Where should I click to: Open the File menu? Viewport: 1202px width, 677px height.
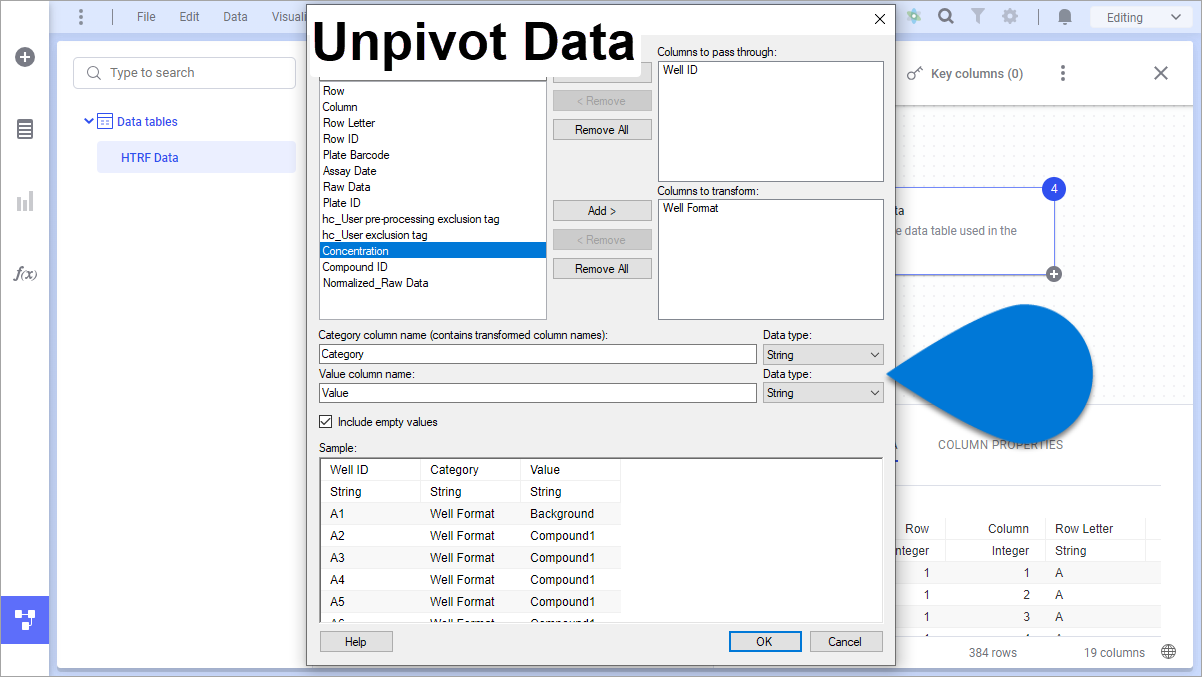pos(146,17)
